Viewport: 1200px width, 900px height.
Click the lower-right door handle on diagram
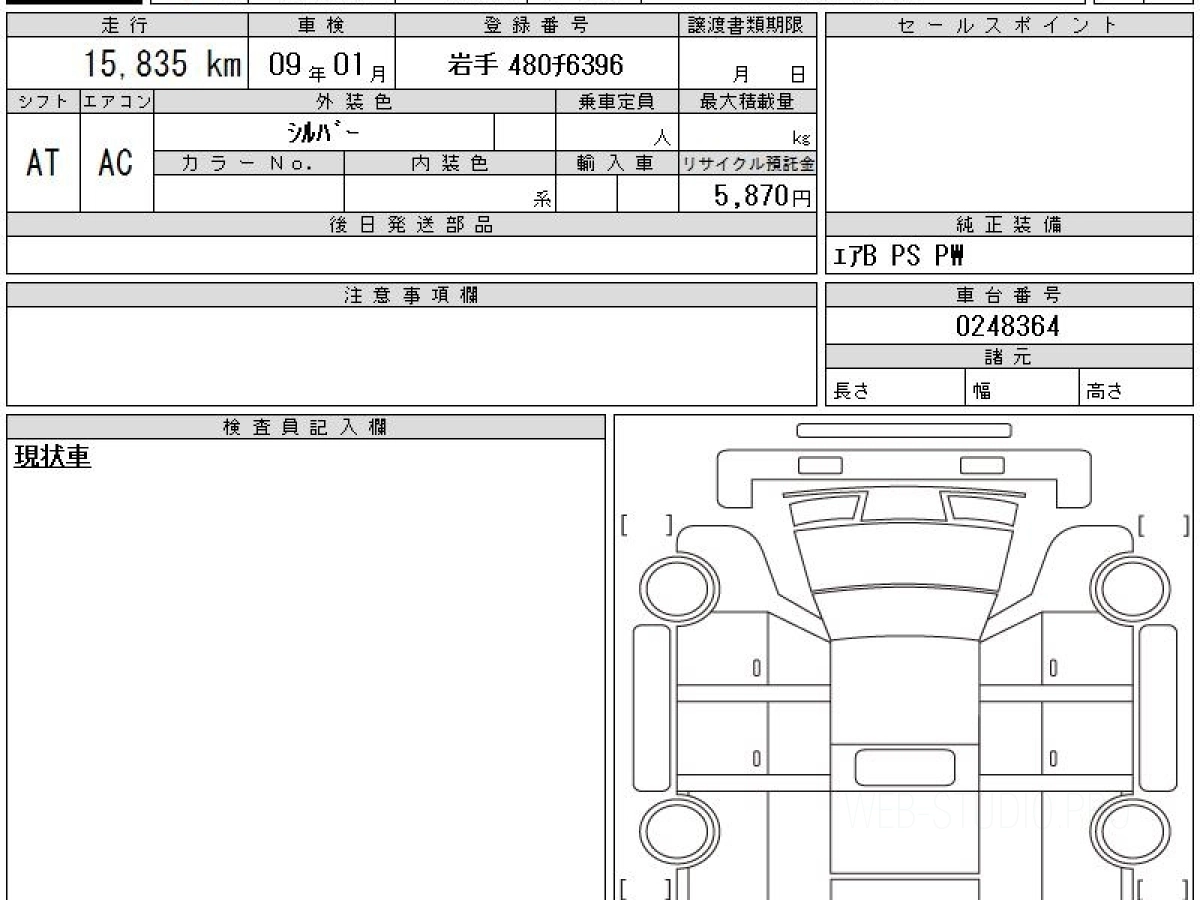1053,759
